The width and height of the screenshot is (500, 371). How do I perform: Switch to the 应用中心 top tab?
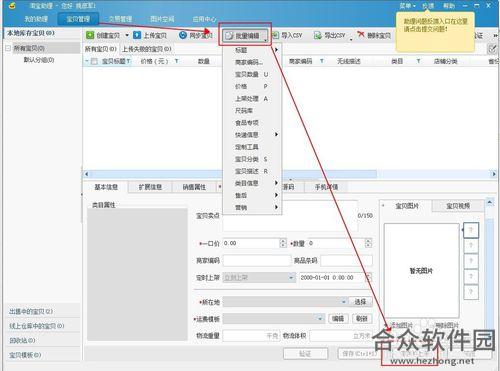204,19
